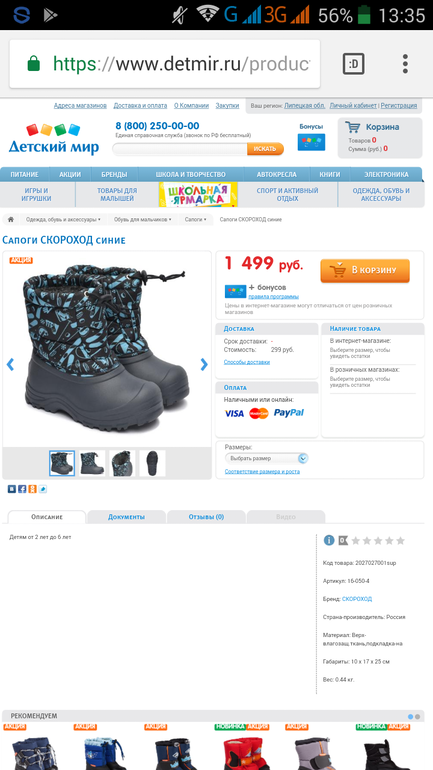
Task: Show previous product image with left arrow
Action: [x=10, y=364]
